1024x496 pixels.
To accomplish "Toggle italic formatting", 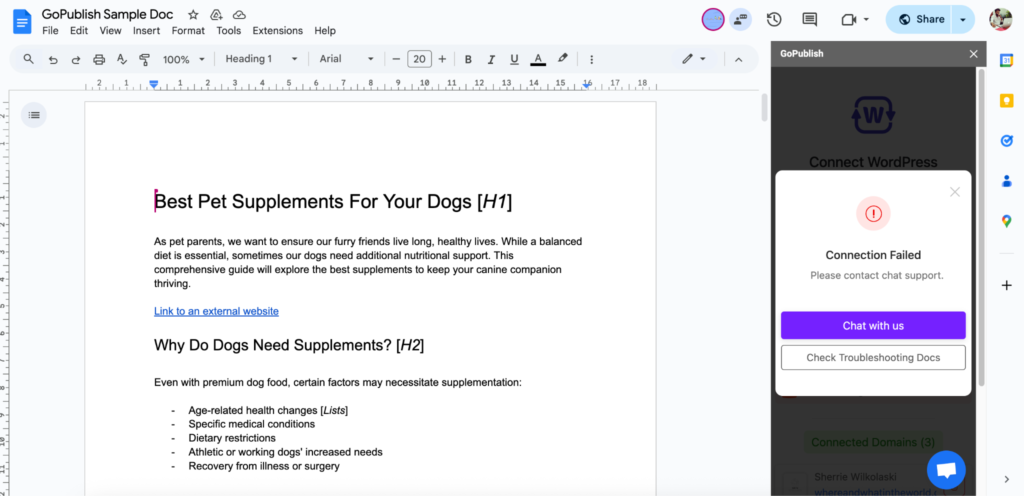I will pyautogui.click(x=491, y=59).
